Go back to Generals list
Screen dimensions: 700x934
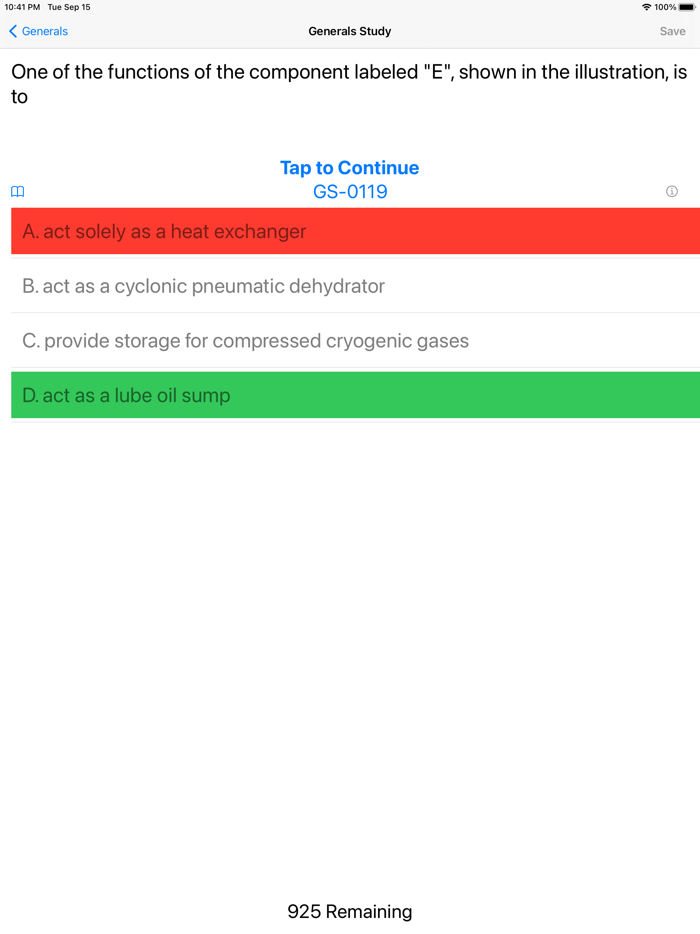[44, 31]
